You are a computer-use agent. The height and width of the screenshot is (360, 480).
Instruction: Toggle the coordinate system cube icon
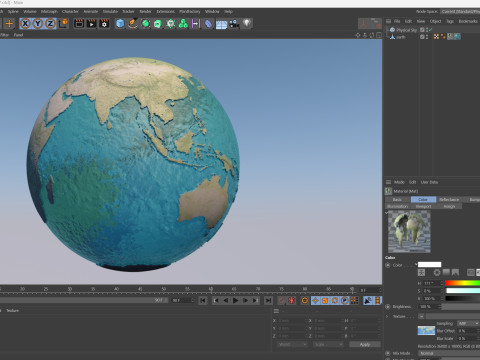(63, 24)
